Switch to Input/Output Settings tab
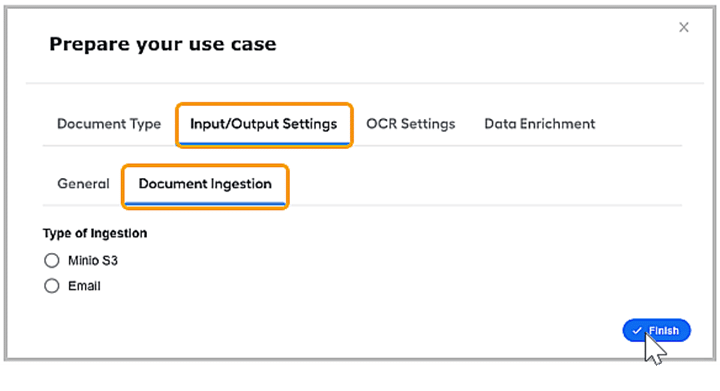The width and height of the screenshot is (720, 391). pyautogui.click(x=264, y=124)
